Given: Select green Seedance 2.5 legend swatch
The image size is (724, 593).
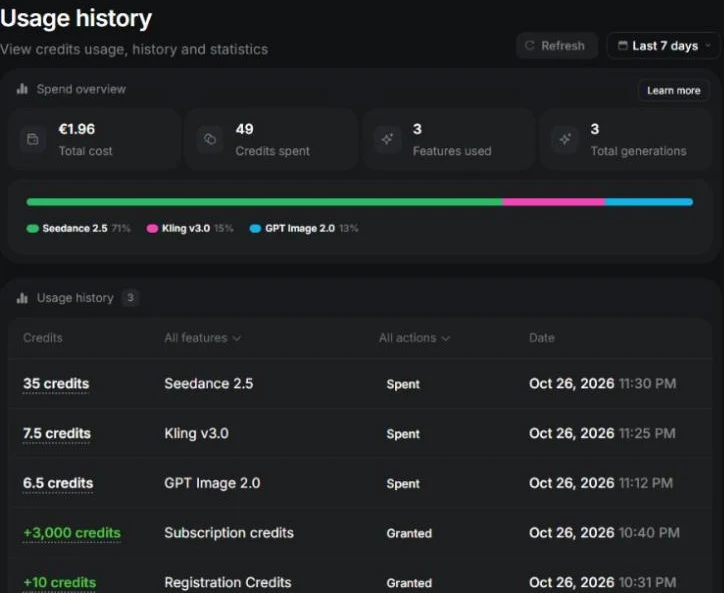Looking at the screenshot, I should click(32, 229).
